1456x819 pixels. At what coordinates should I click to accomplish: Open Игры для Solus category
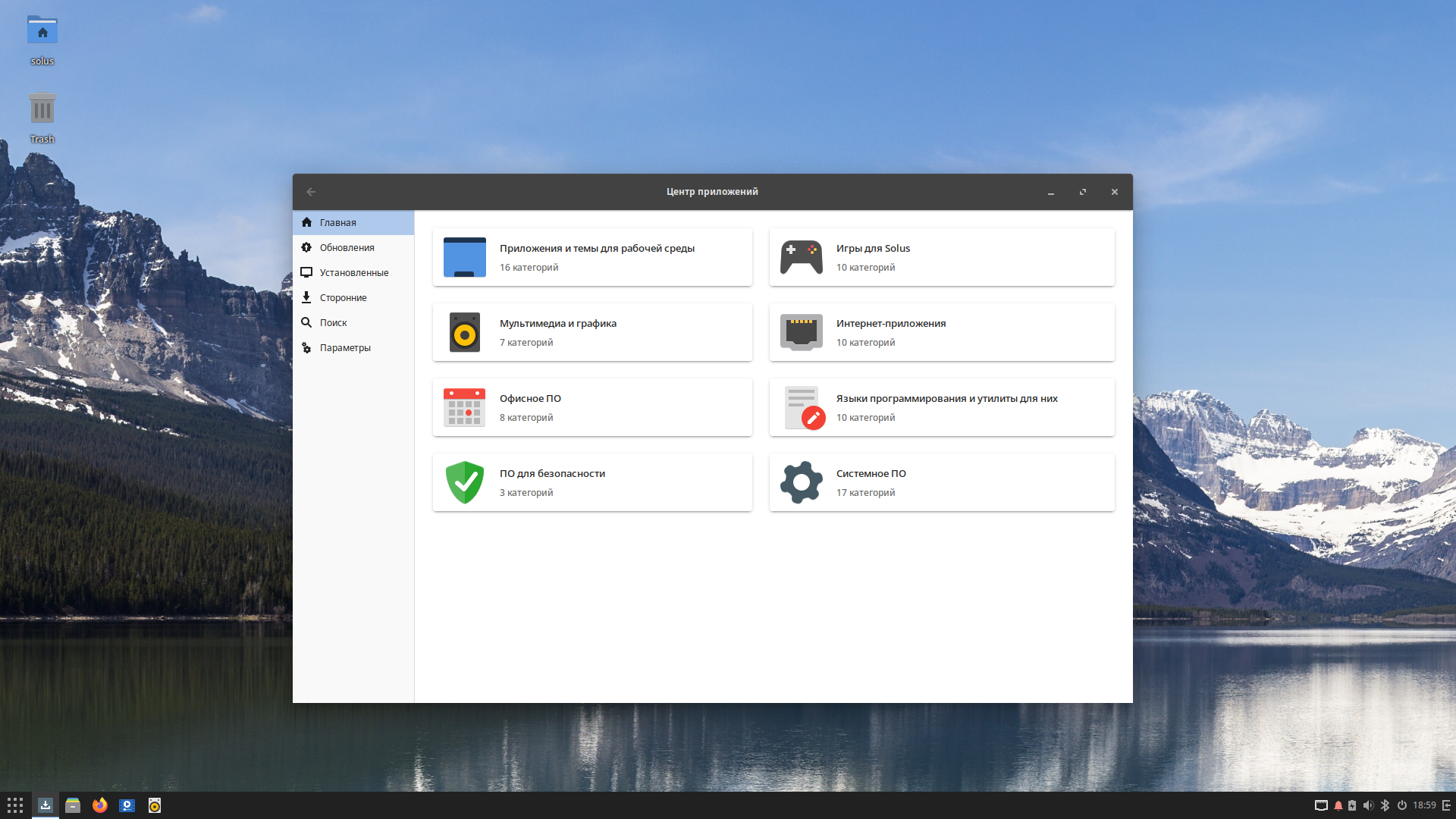[x=942, y=257]
